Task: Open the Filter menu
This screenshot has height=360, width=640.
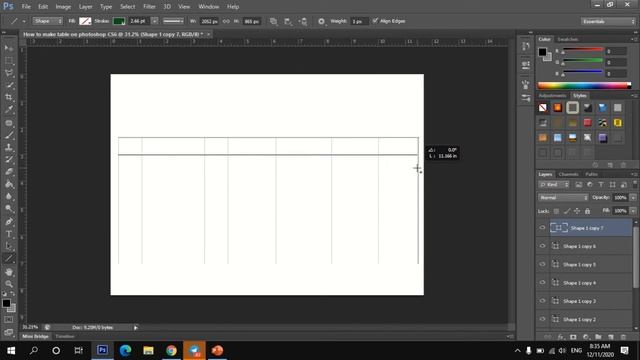Action: [x=149, y=7]
